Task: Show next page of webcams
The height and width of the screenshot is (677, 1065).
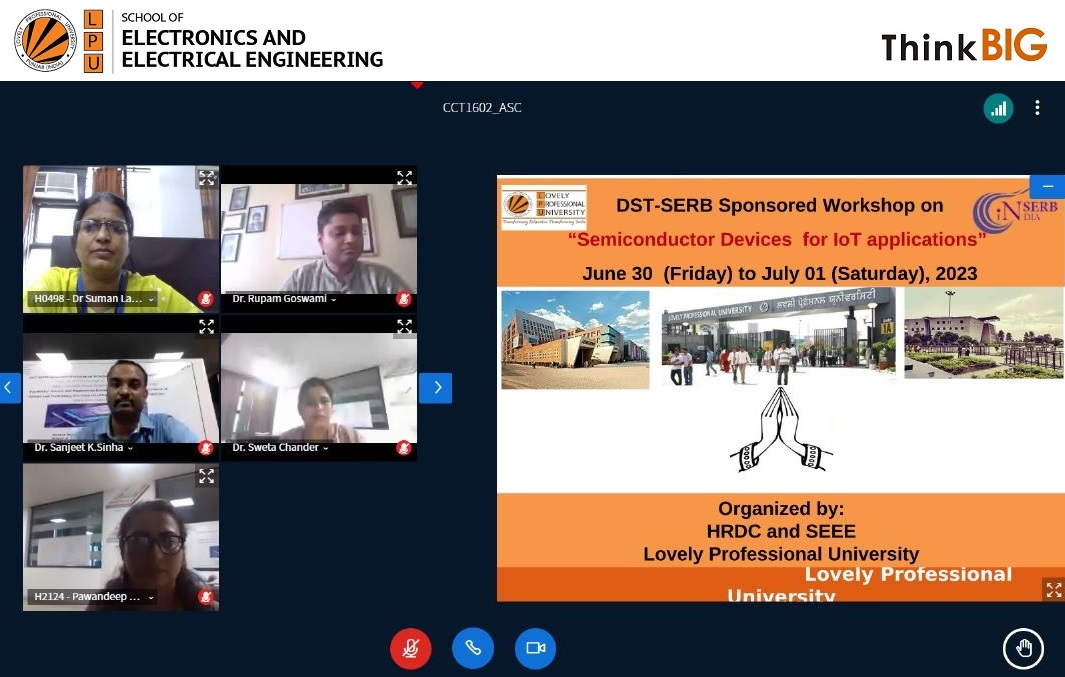Action: tap(435, 388)
